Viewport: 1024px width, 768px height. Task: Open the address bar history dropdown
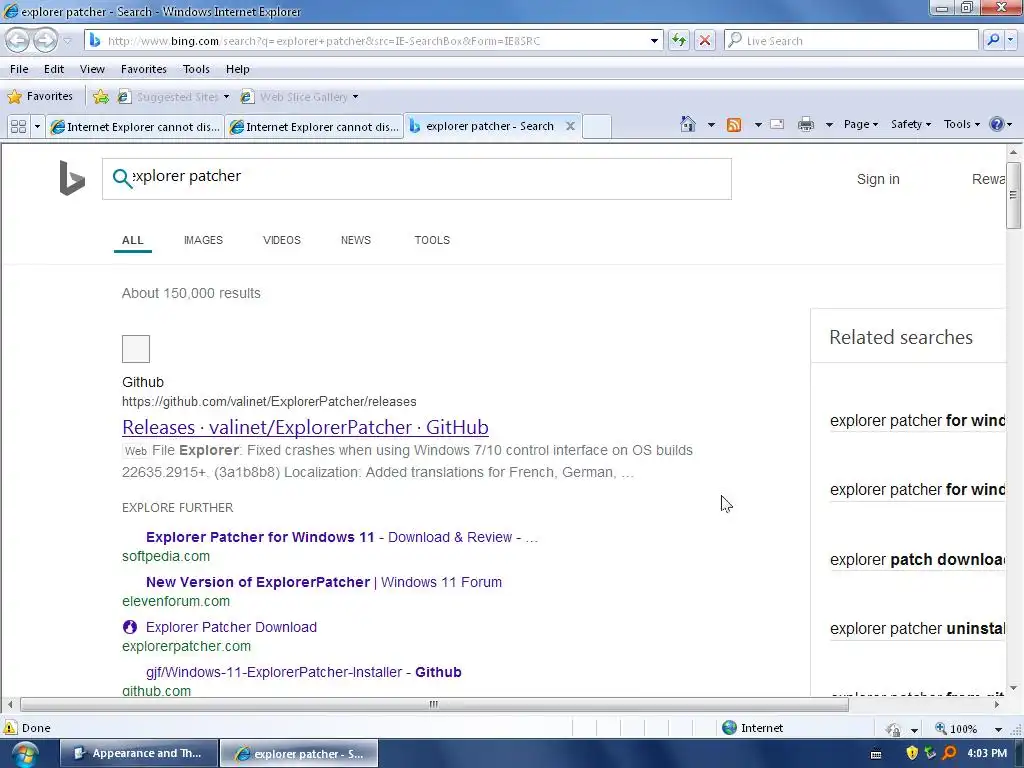(x=654, y=40)
